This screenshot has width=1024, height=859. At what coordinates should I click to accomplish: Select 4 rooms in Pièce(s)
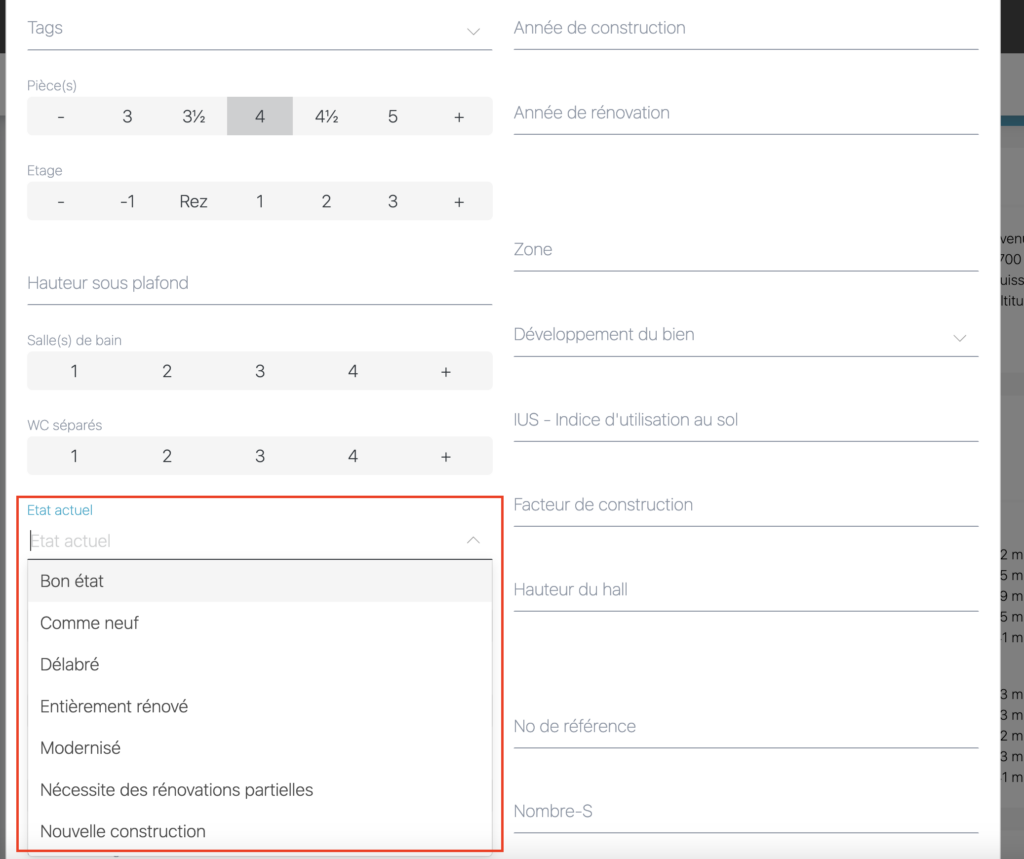(260, 116)
